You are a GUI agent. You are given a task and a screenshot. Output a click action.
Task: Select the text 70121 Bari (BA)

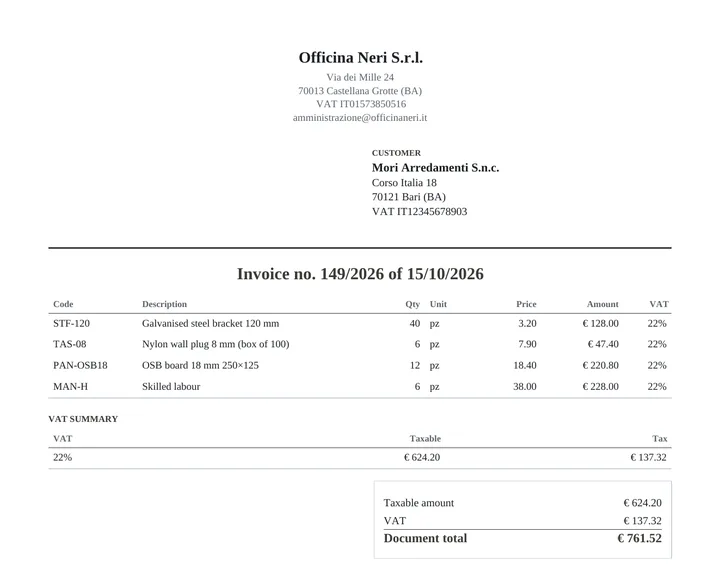click(409, 197)
